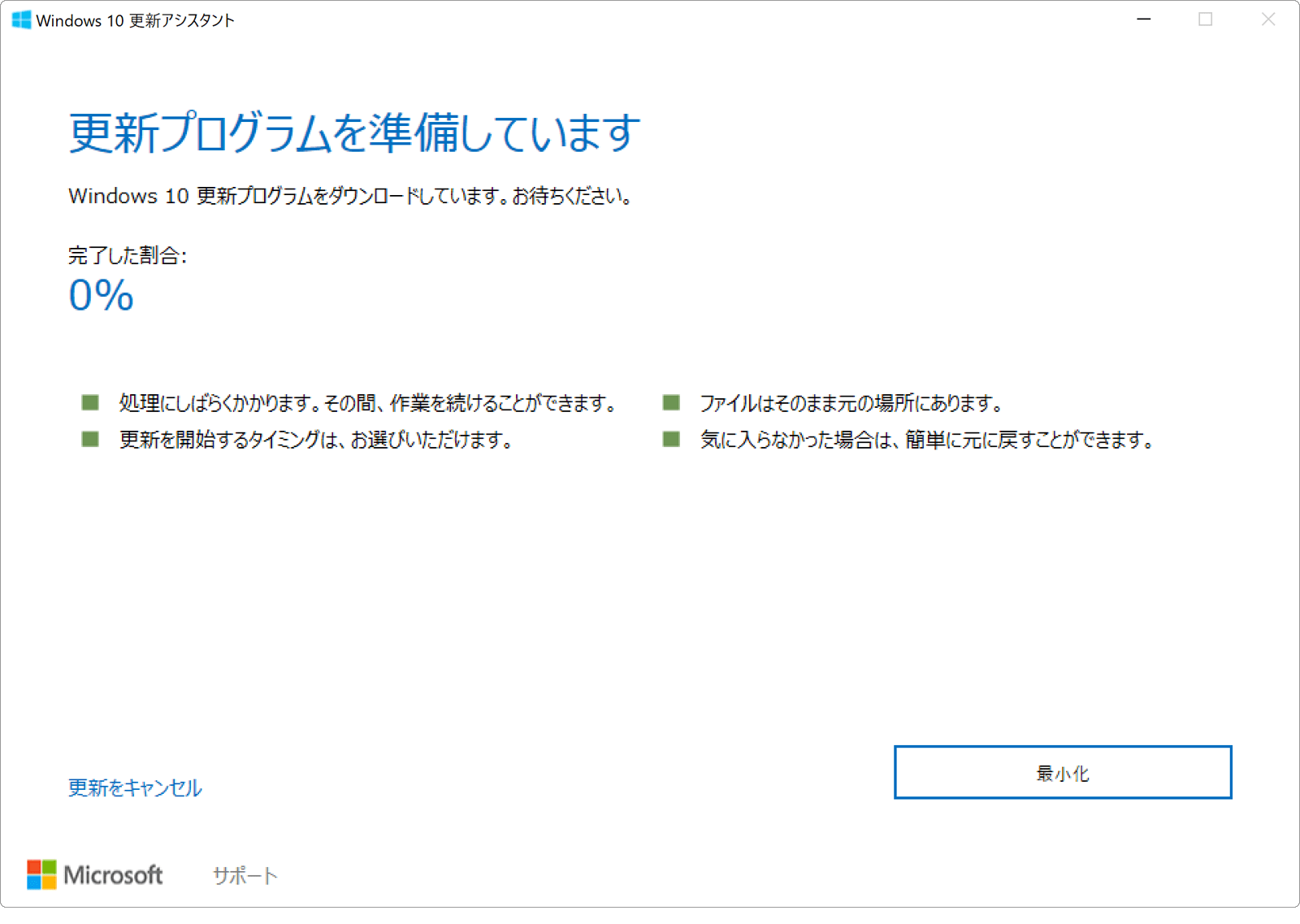Click the Microsoft logo in the footer
1300x924 pixels.
(x=94, y=875)
